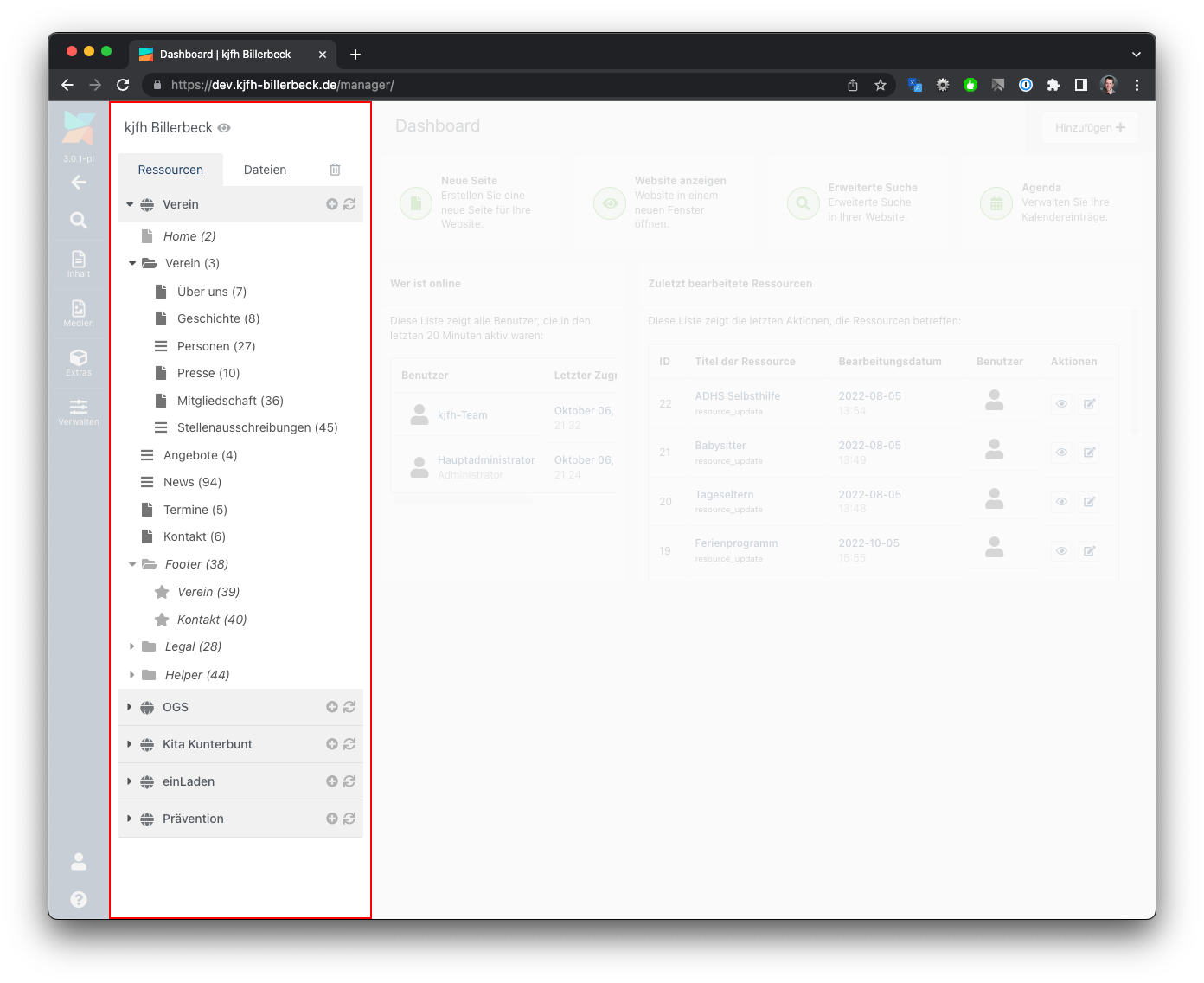This screenshot has height=983, width=1204.
Task: Expand the Kita Kunterbunt context
Action: pos(129,744)
